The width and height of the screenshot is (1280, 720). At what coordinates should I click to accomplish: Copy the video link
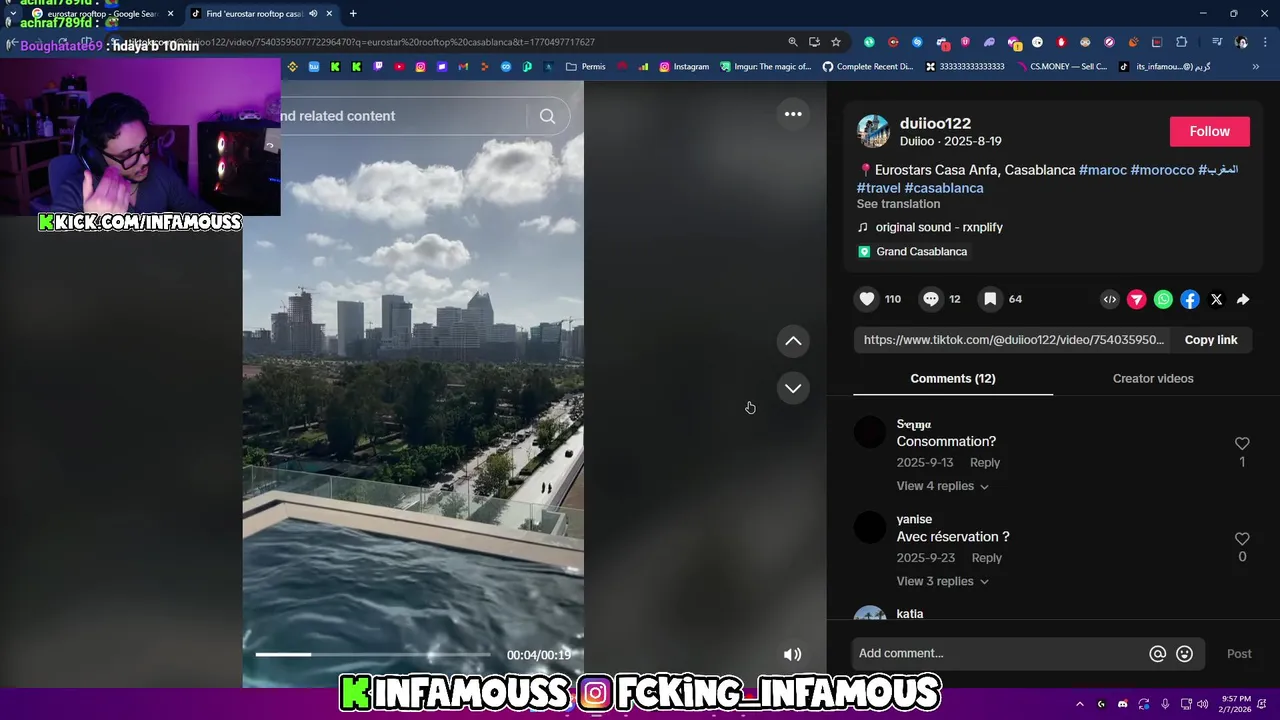[x=1211, y=340]
